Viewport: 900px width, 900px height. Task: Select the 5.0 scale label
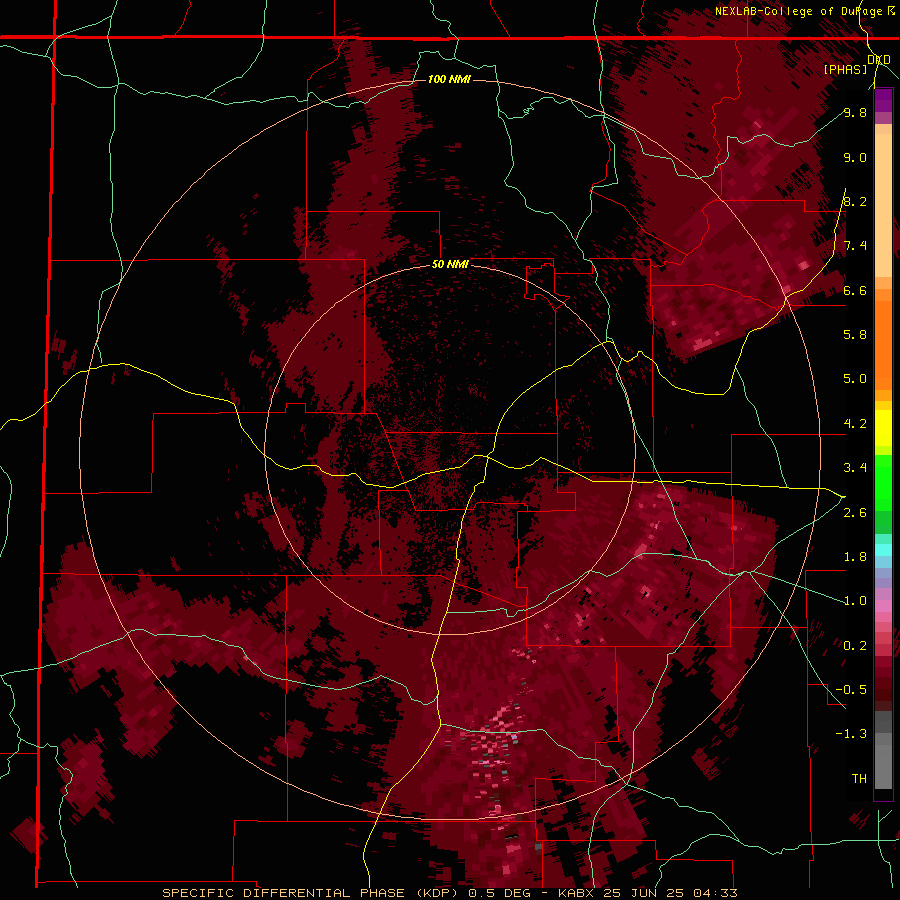pyautogui.click(x=855, y=379)
